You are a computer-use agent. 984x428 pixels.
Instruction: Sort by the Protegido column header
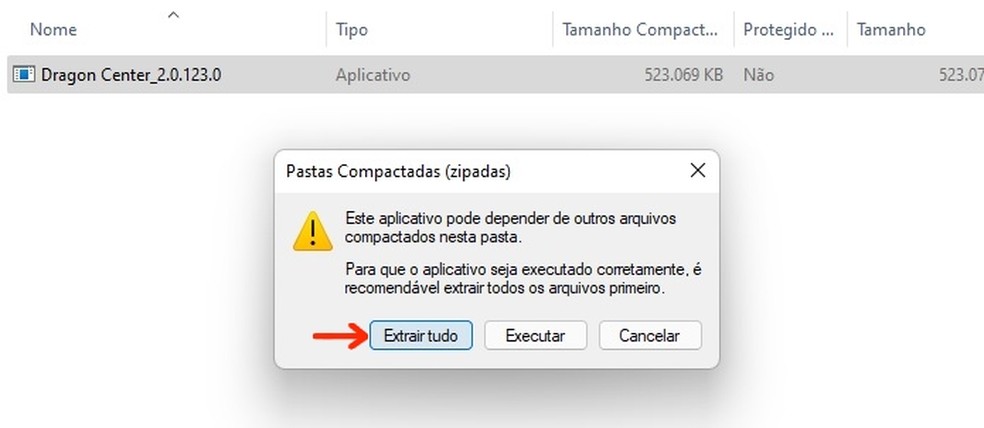[788, 29]
